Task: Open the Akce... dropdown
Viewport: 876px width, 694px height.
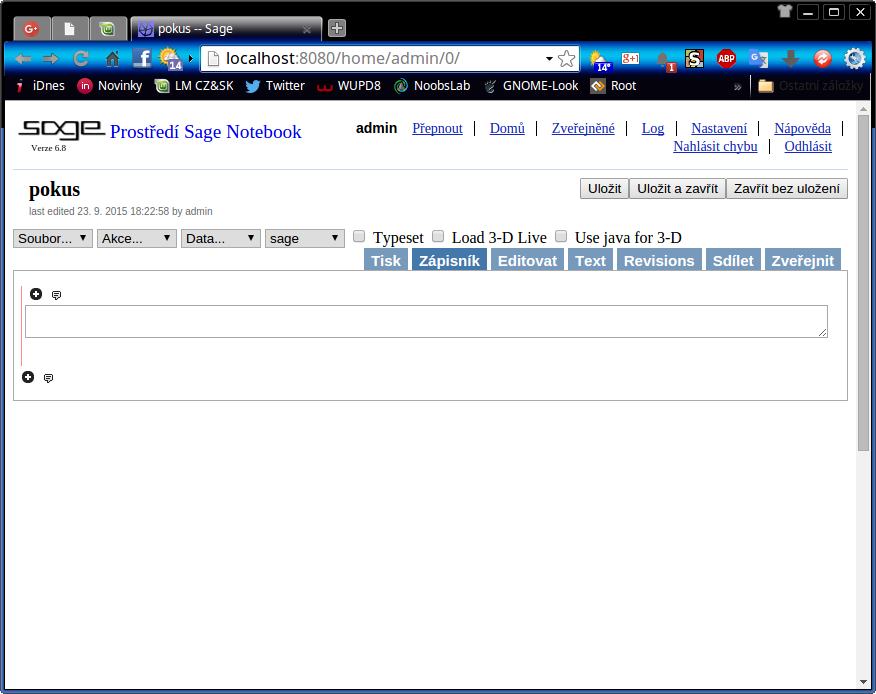Action: [137, 239]
